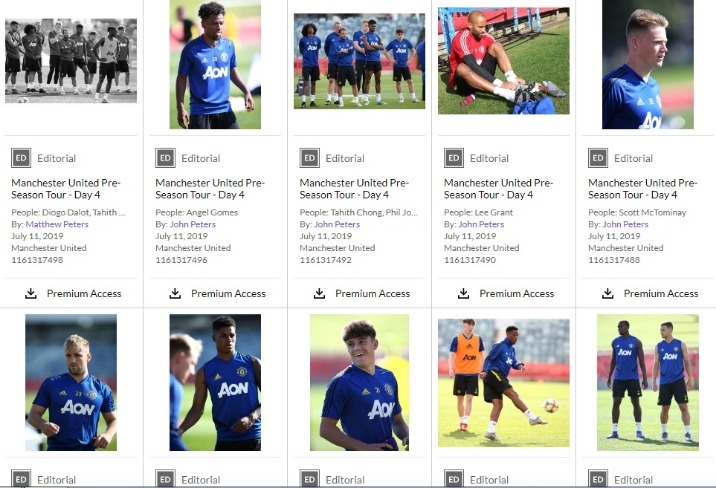
Task: Click Premium Access on Scott McTominay card
Action: (x=661, y=294)
